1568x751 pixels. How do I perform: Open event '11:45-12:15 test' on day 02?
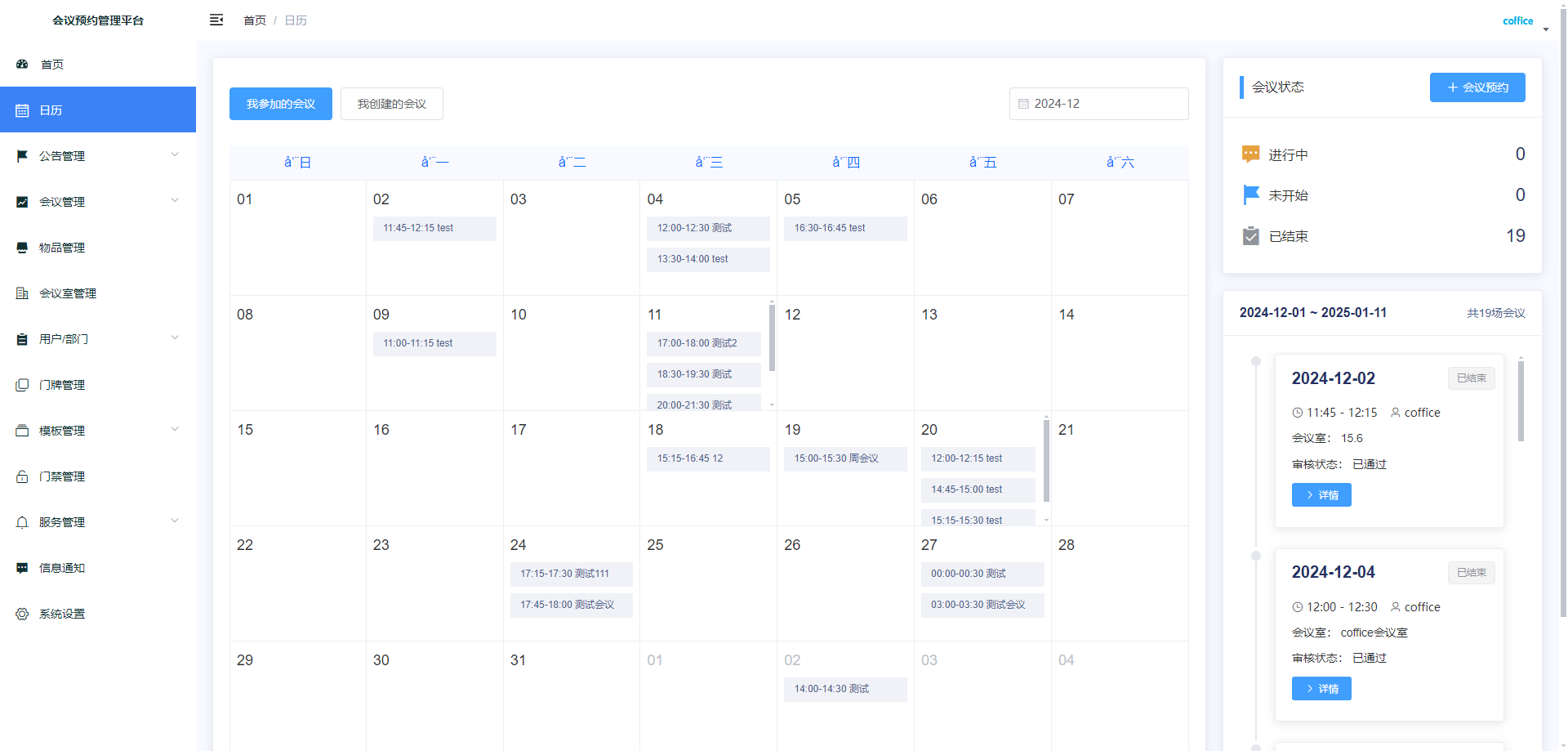point(434,228)
